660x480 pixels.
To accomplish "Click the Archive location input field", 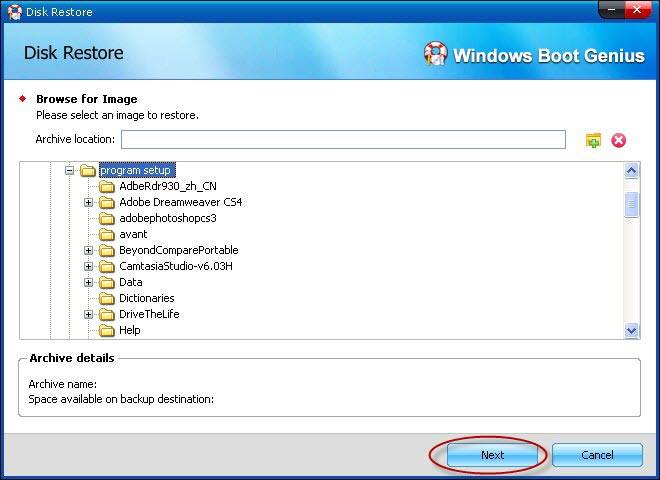I will point(343,139).
